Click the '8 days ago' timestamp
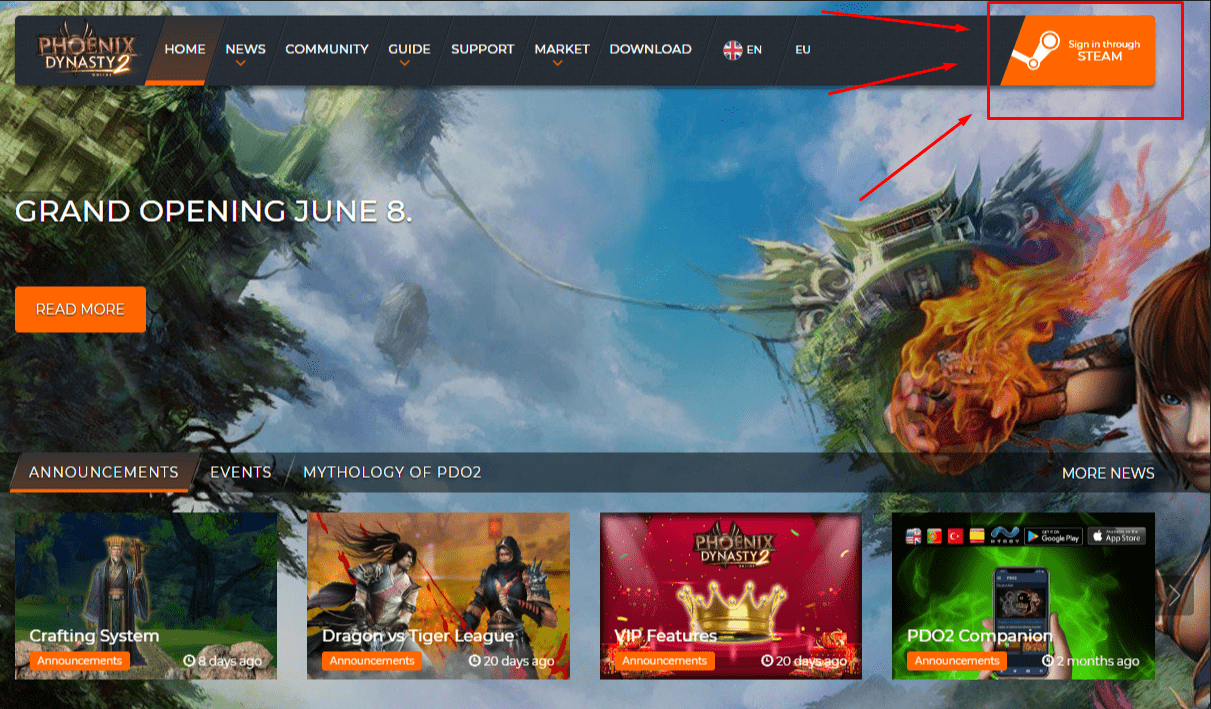Image resolution: width=1211 pixels, height=709 pixels. (230, 661)
